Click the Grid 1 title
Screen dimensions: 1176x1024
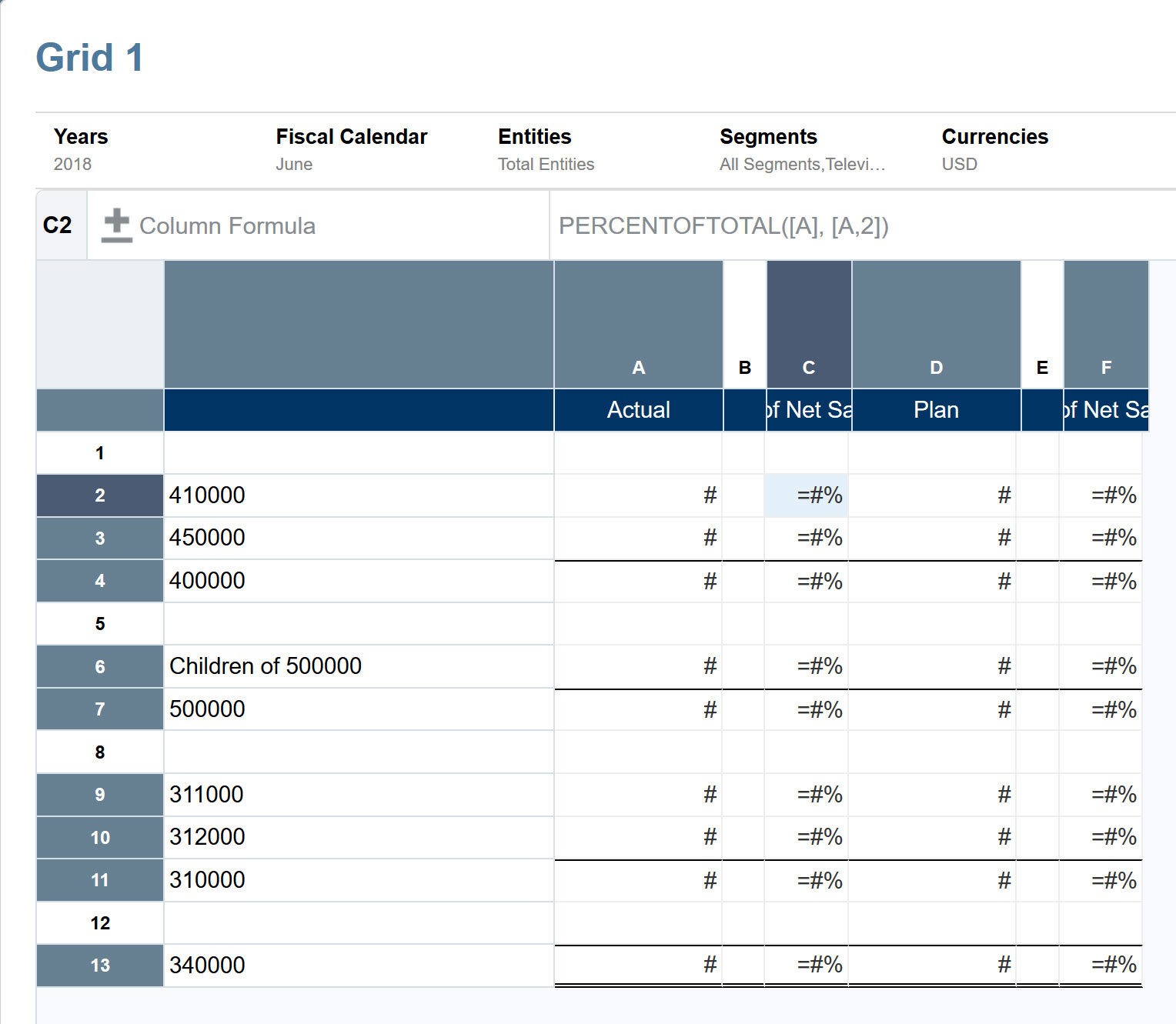tap(90, 57)
